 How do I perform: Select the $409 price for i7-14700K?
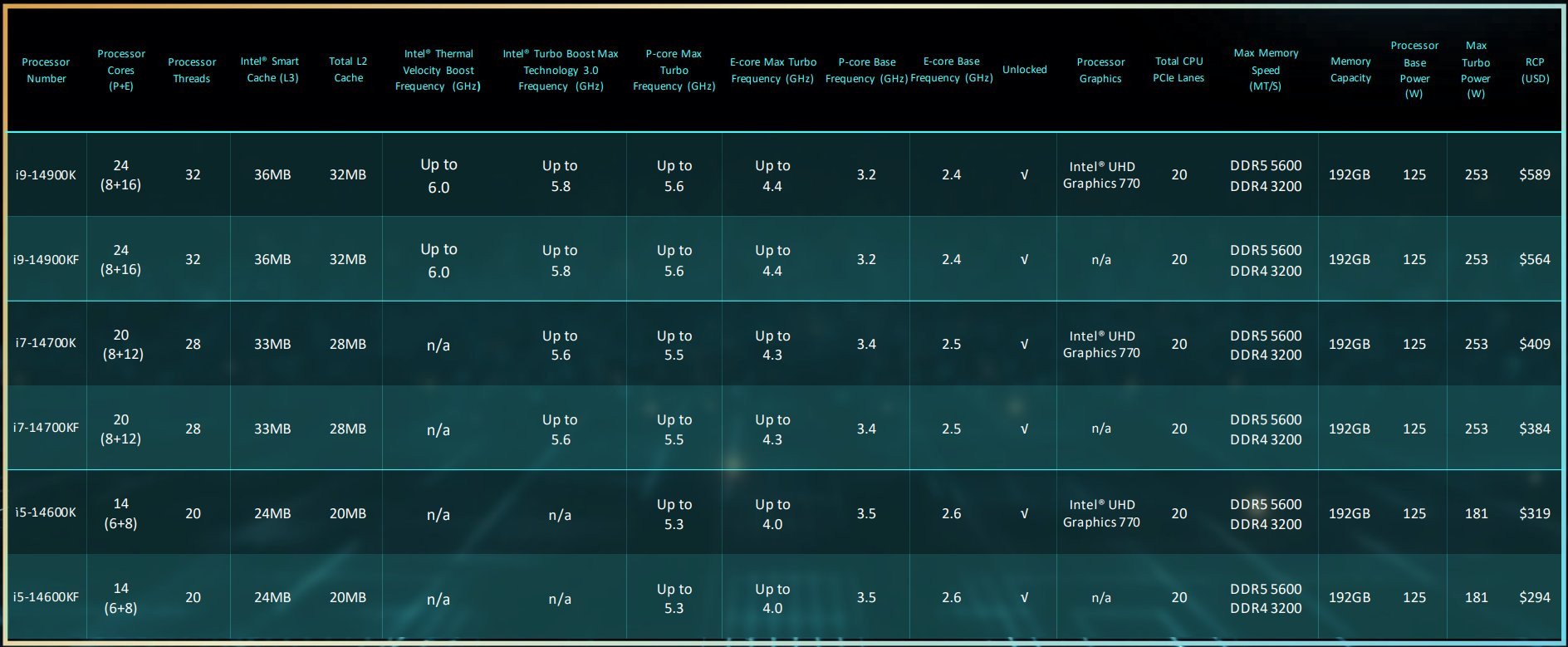pos(1534,344)
